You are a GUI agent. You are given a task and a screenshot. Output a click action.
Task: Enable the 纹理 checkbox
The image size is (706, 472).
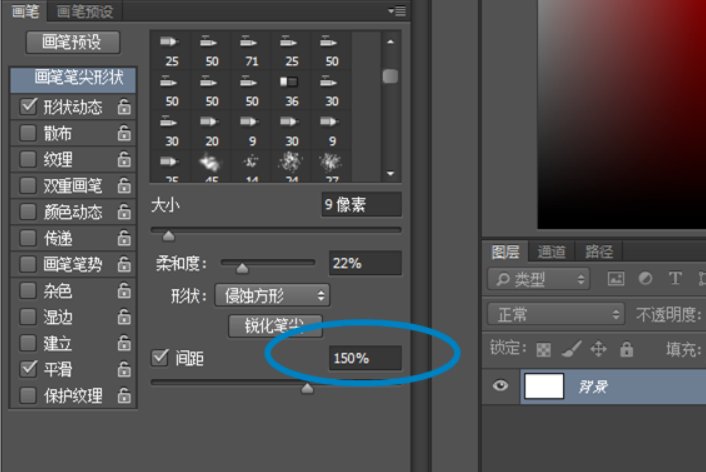[28, 159]
